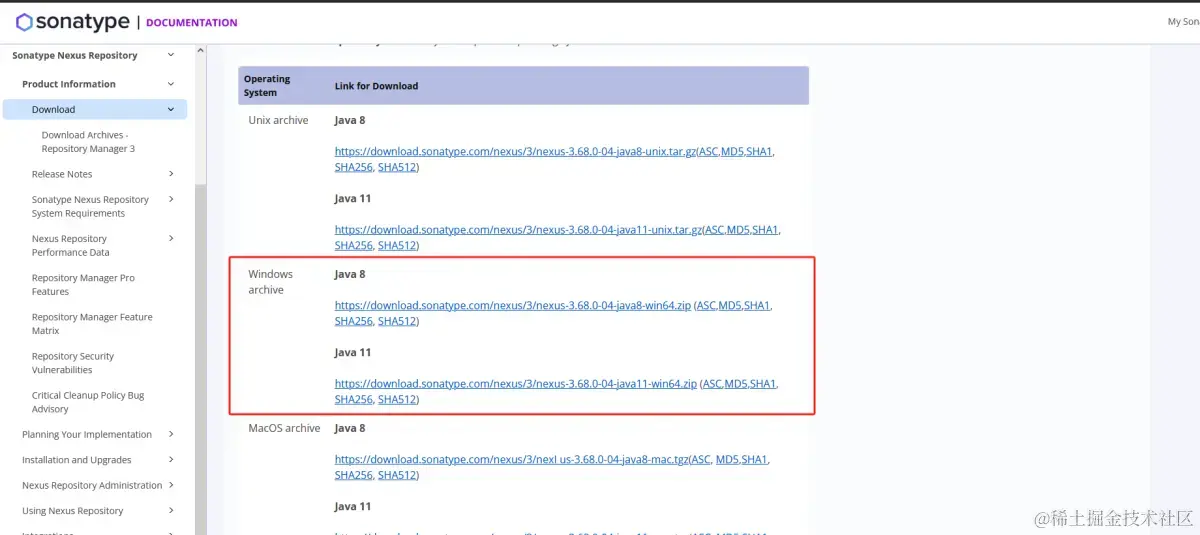Open the Download sidebar item
The height and width of the screenshot is (535, 1200).
tap(53, 110)
